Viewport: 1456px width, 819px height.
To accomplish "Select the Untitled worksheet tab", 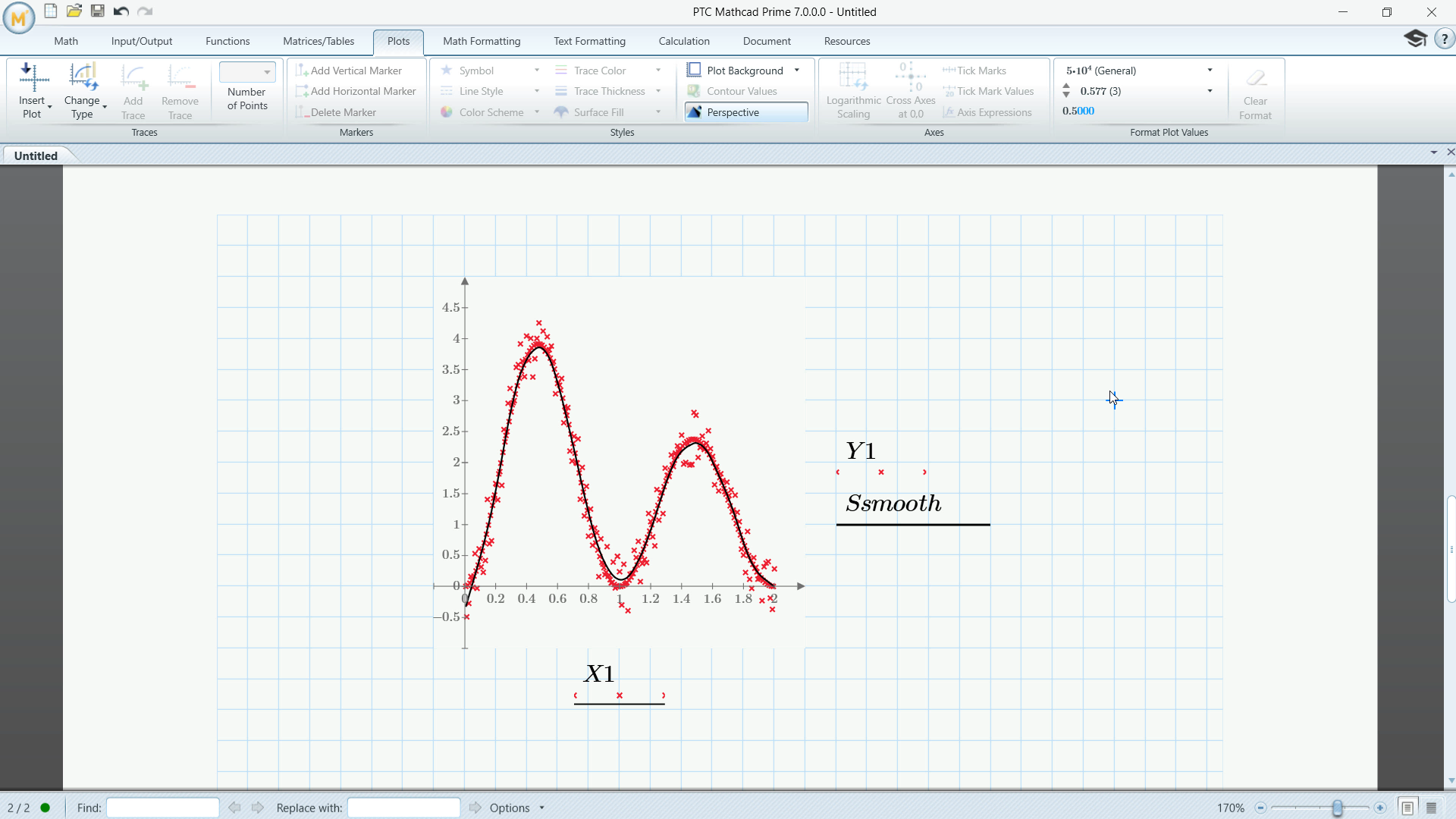I will (x=36, y=155).
